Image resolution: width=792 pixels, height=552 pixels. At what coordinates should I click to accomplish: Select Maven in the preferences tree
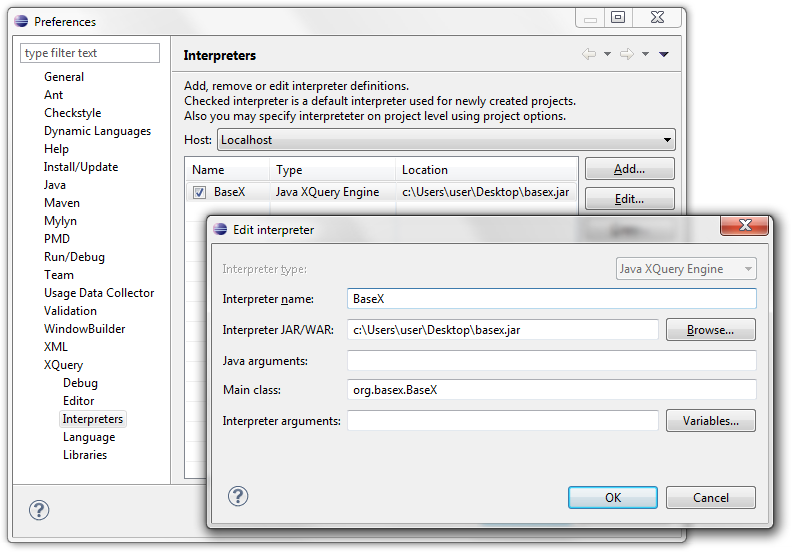pos(62,203)
